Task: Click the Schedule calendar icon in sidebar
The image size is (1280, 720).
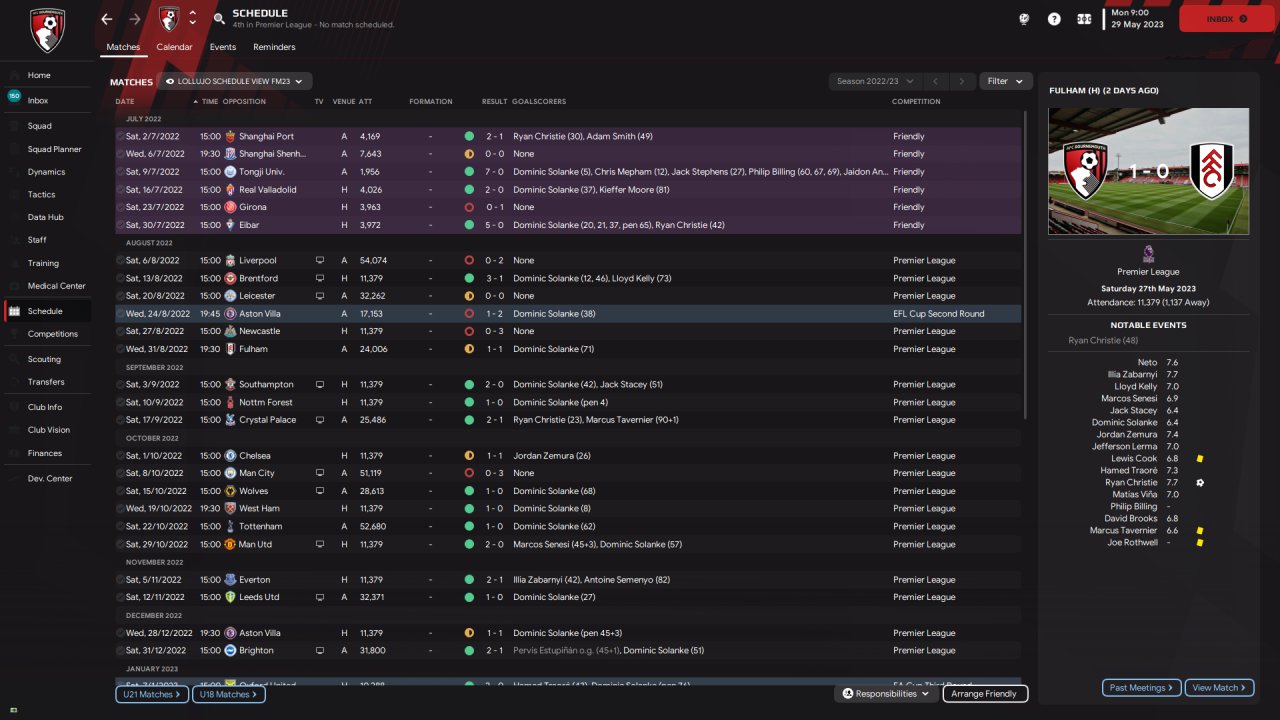Action: (x=14, y=311)
